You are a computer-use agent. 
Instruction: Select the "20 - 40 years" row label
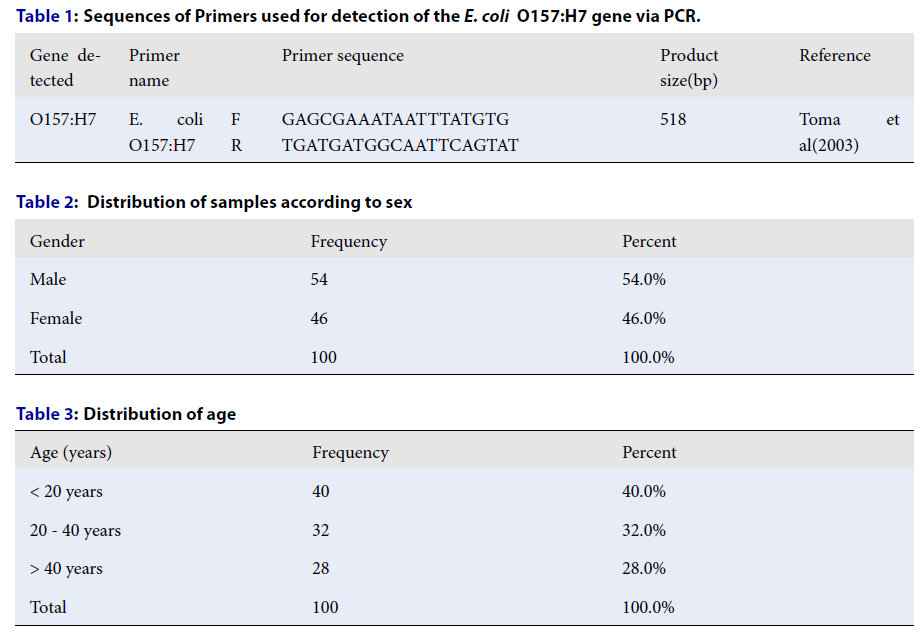tap(75, 531)
